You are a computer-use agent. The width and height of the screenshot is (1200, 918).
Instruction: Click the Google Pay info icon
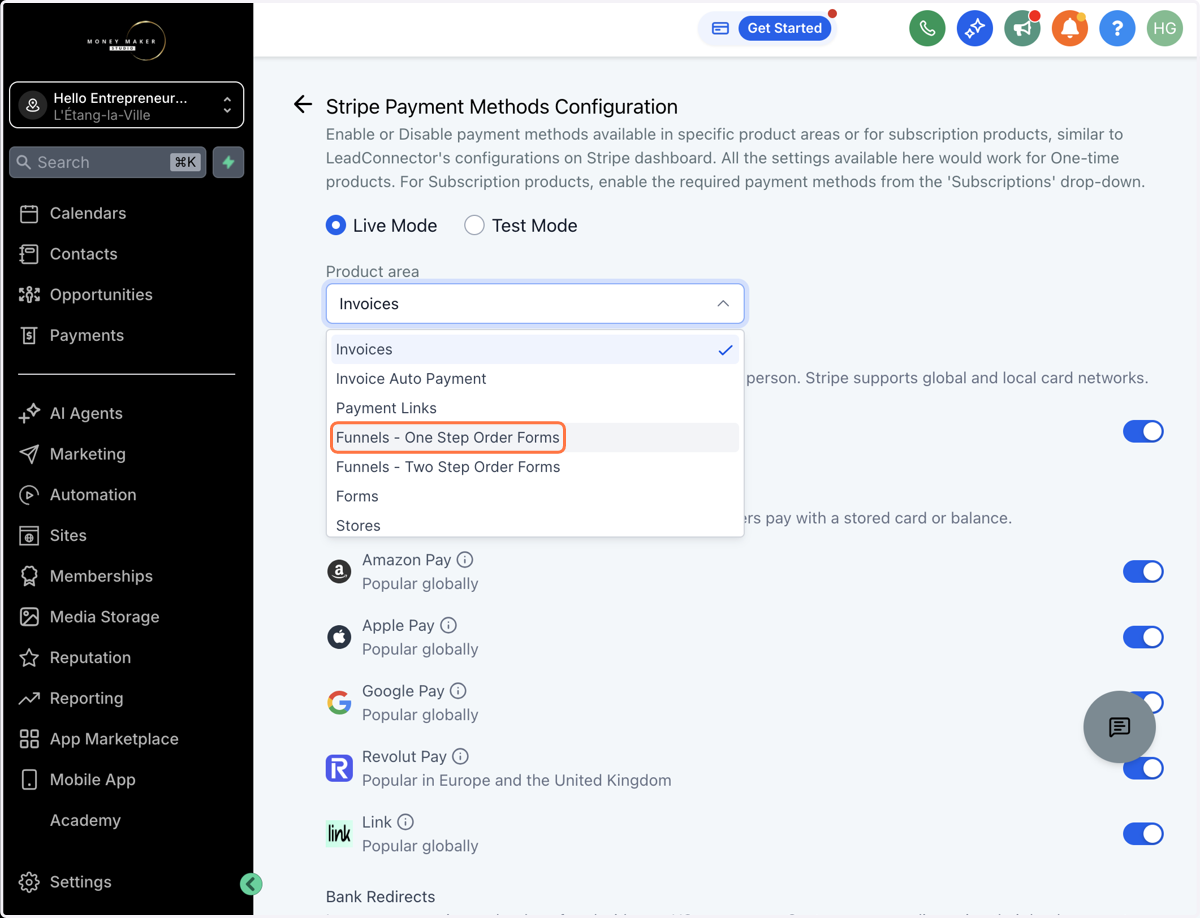(x=458, y=691)
